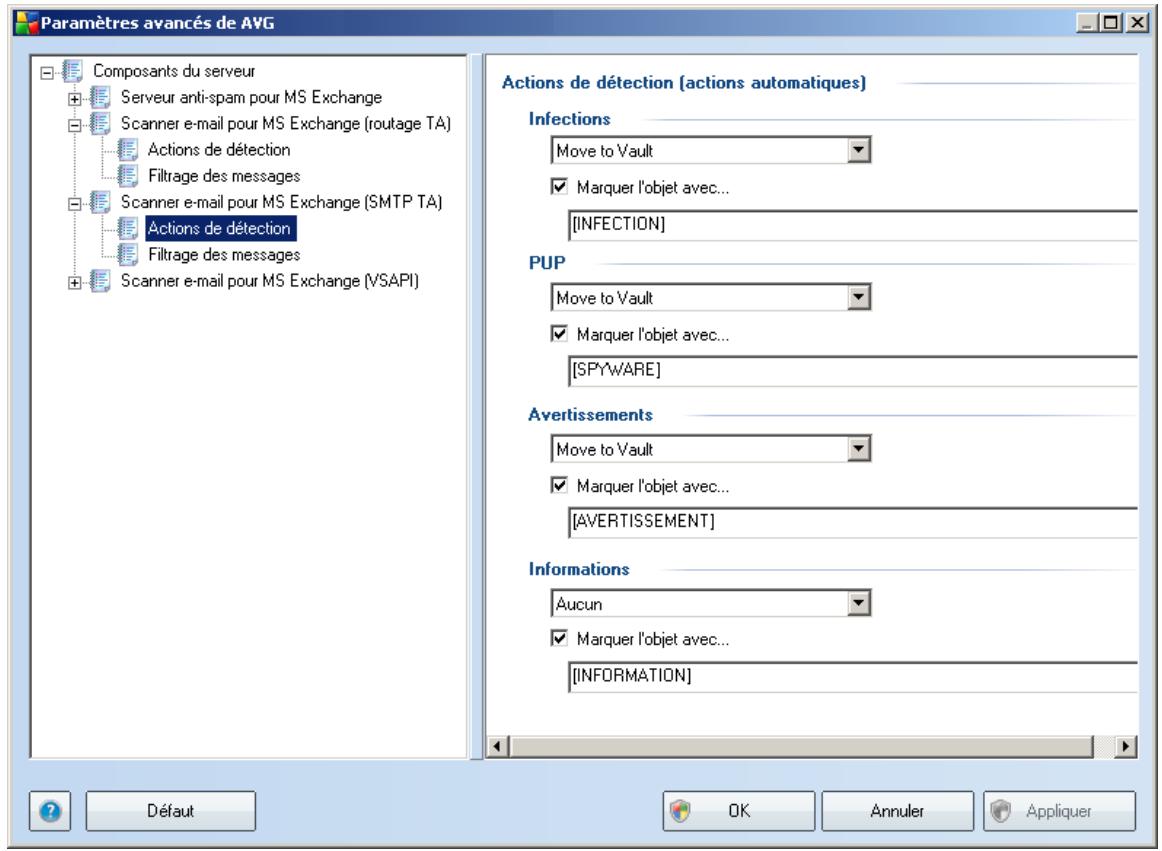Click icon of Filtrage des messages under SMTP TA
The image size is (1162, 851).
coord(127,254)
